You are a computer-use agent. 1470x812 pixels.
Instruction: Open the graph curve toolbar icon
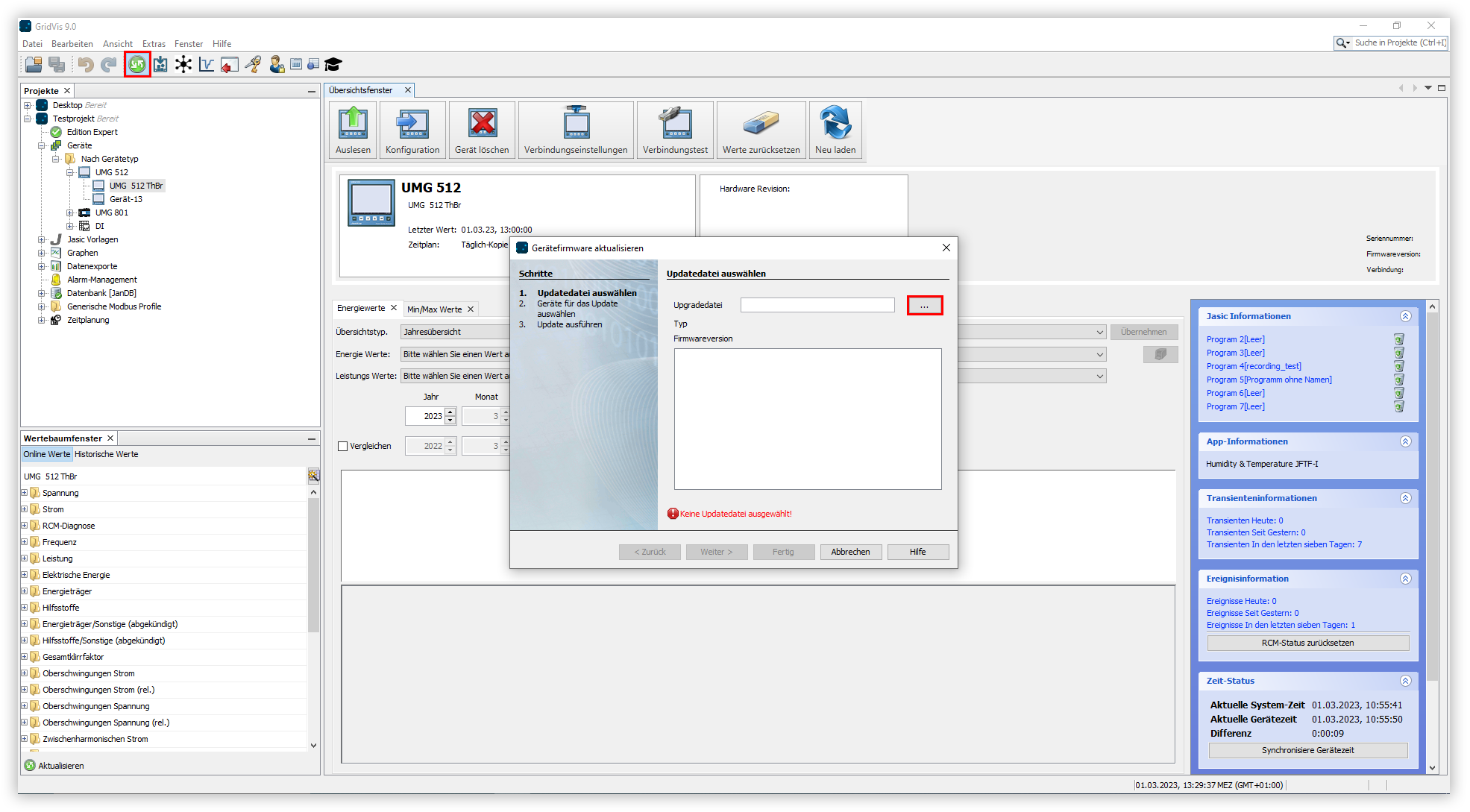pyautogui.click(x=207, y=65)
